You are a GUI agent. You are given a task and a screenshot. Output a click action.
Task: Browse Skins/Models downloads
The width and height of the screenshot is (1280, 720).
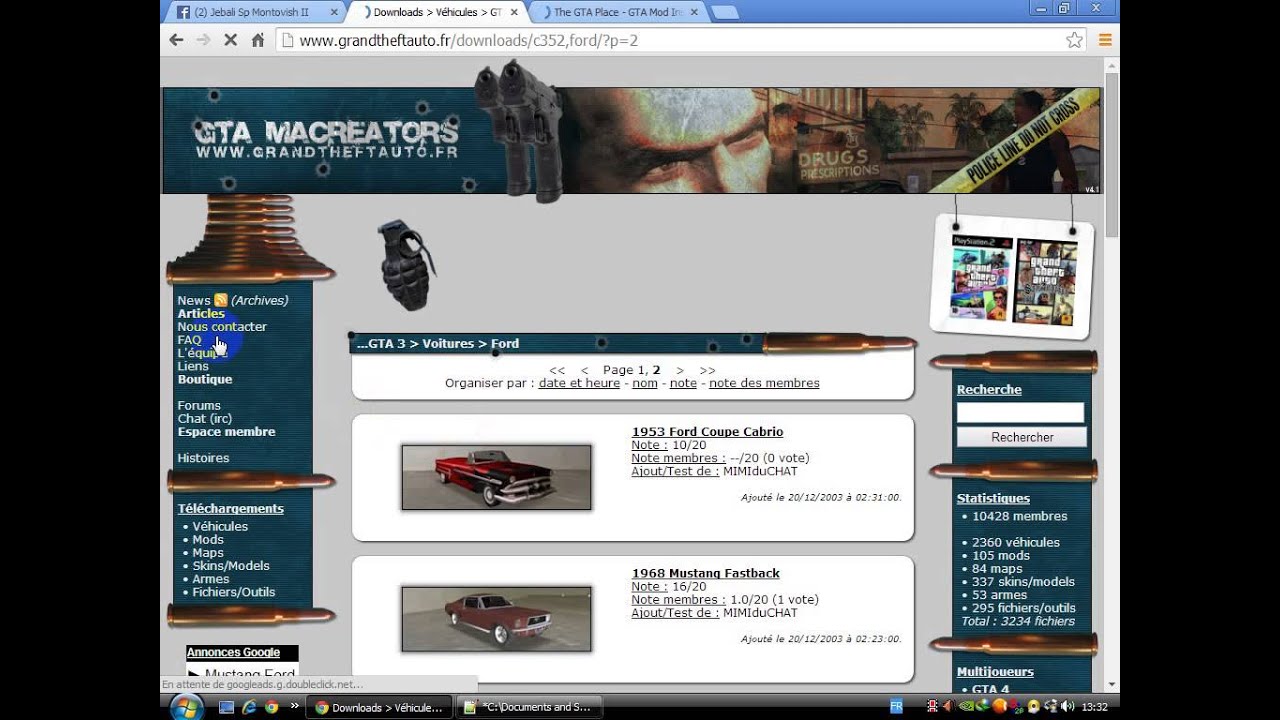231,565
